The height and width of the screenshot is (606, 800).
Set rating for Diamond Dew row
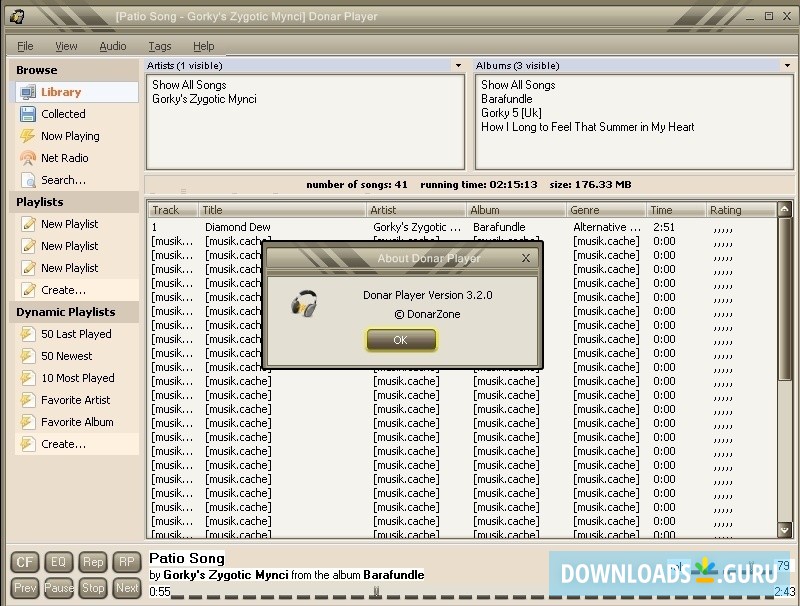tap(723, 230)
